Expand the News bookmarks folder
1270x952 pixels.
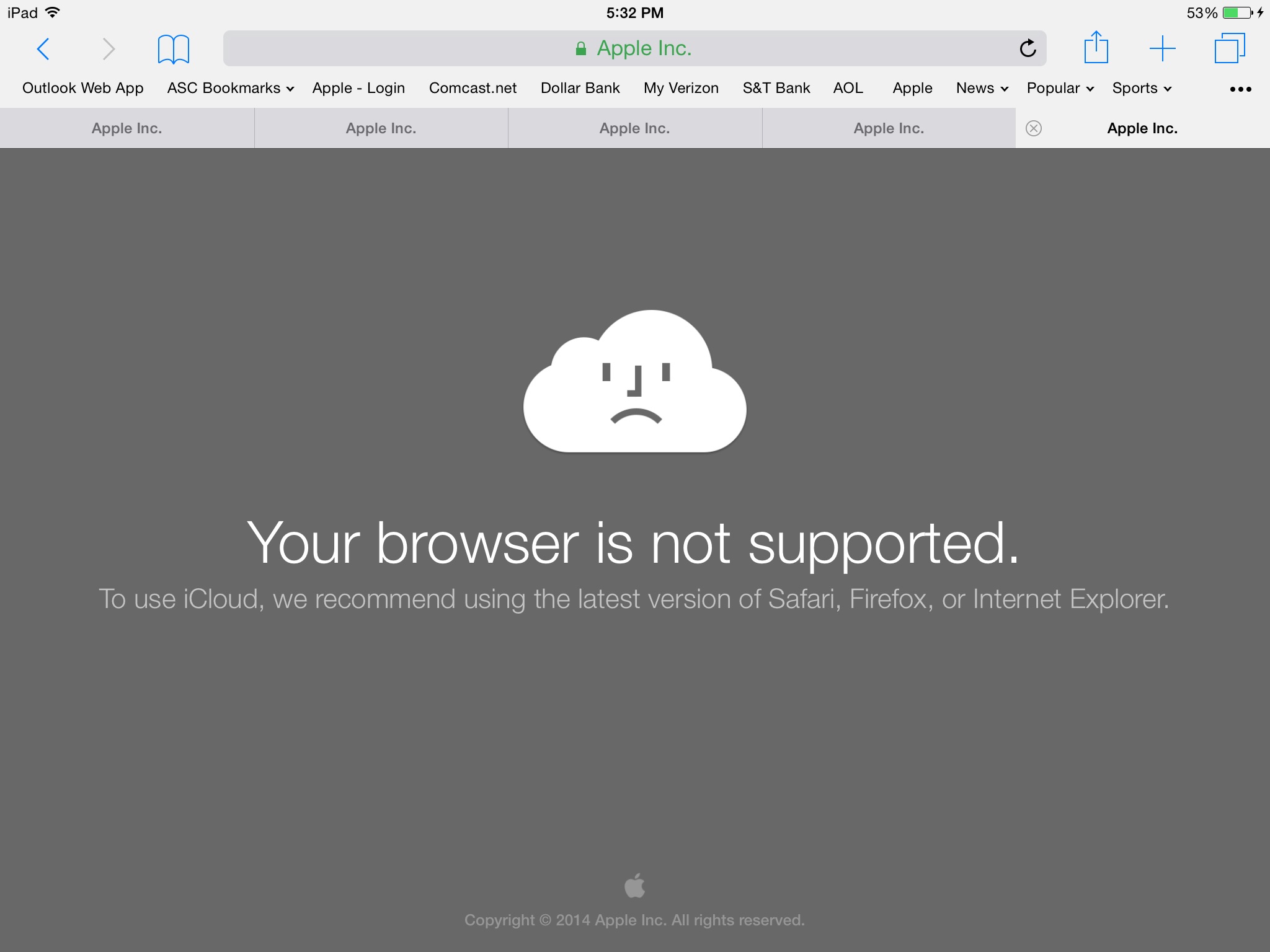(982, 88)
